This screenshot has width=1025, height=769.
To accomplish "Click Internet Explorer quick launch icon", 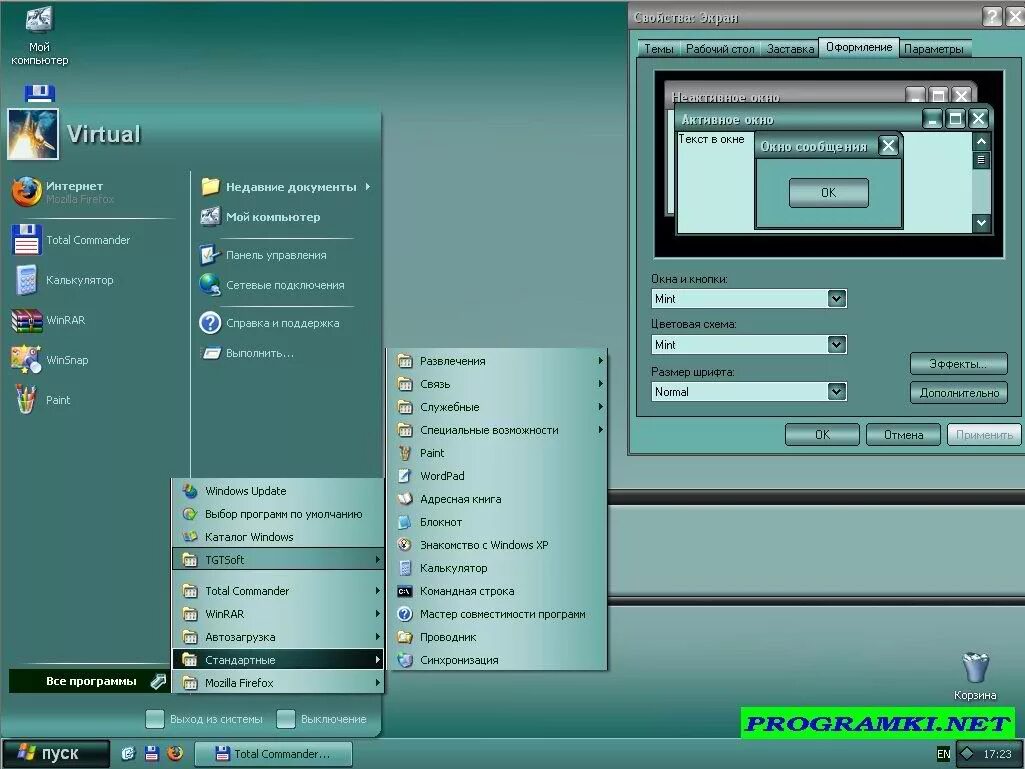I will click(x=128, y=753).
